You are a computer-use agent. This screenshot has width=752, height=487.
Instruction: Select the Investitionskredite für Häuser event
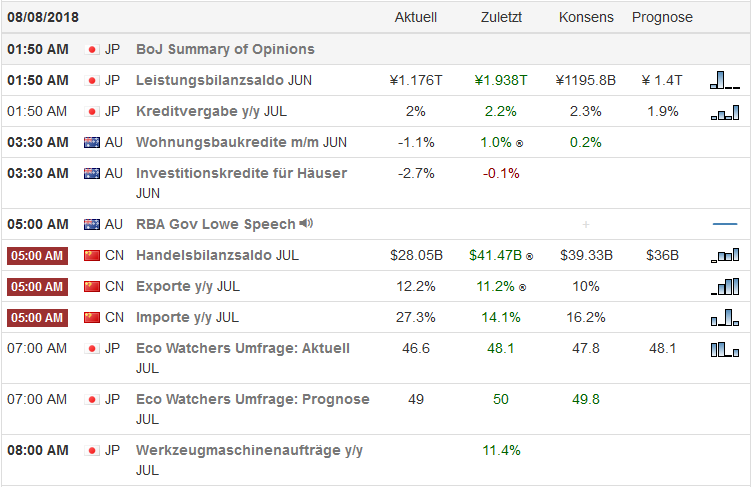241,173
